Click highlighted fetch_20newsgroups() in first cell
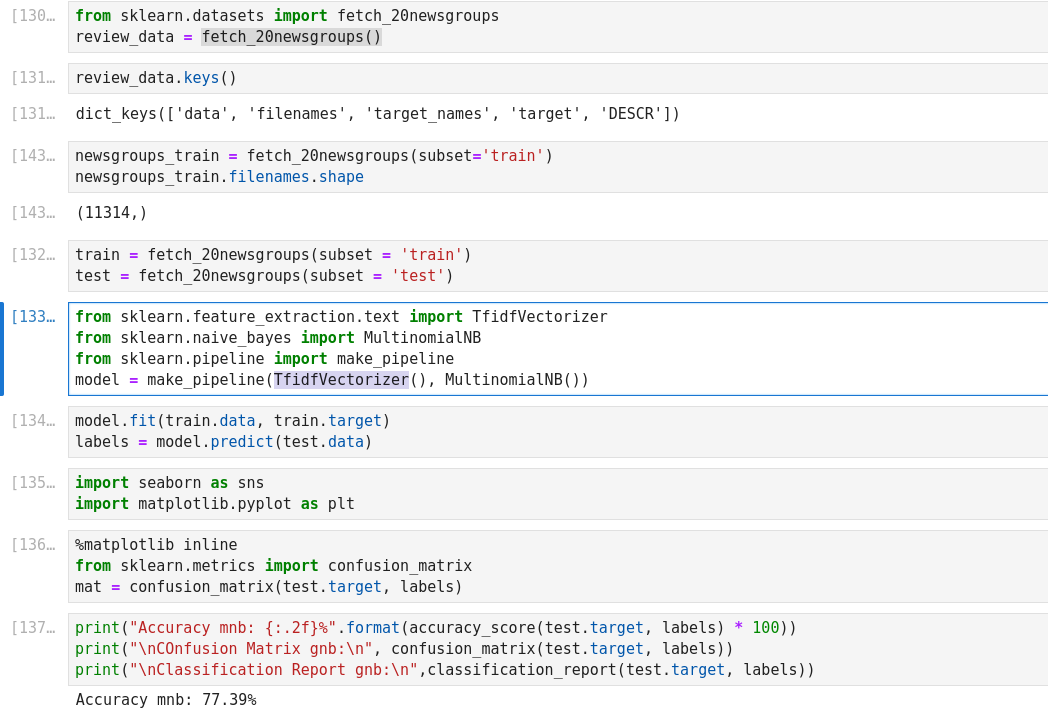1048x724 pixels. (x=291, y=37)
